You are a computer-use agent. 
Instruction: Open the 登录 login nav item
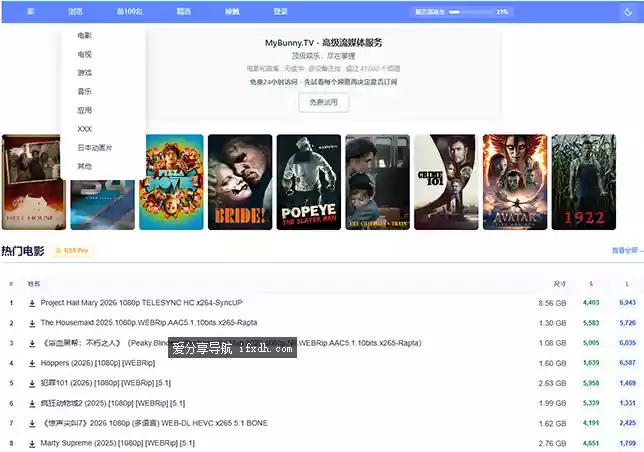281,11
